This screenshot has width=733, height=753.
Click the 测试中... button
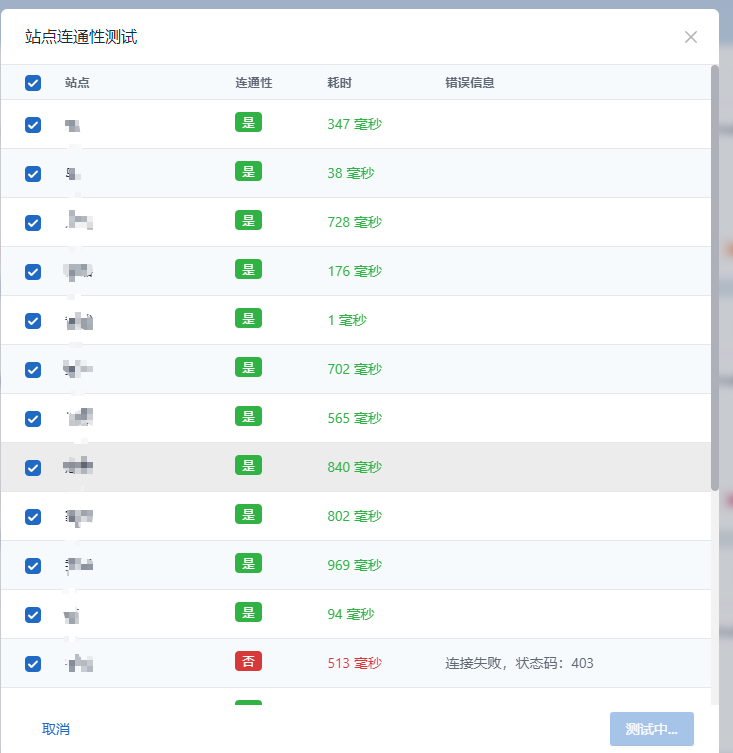pyautogui.click(x=652, y=729)
